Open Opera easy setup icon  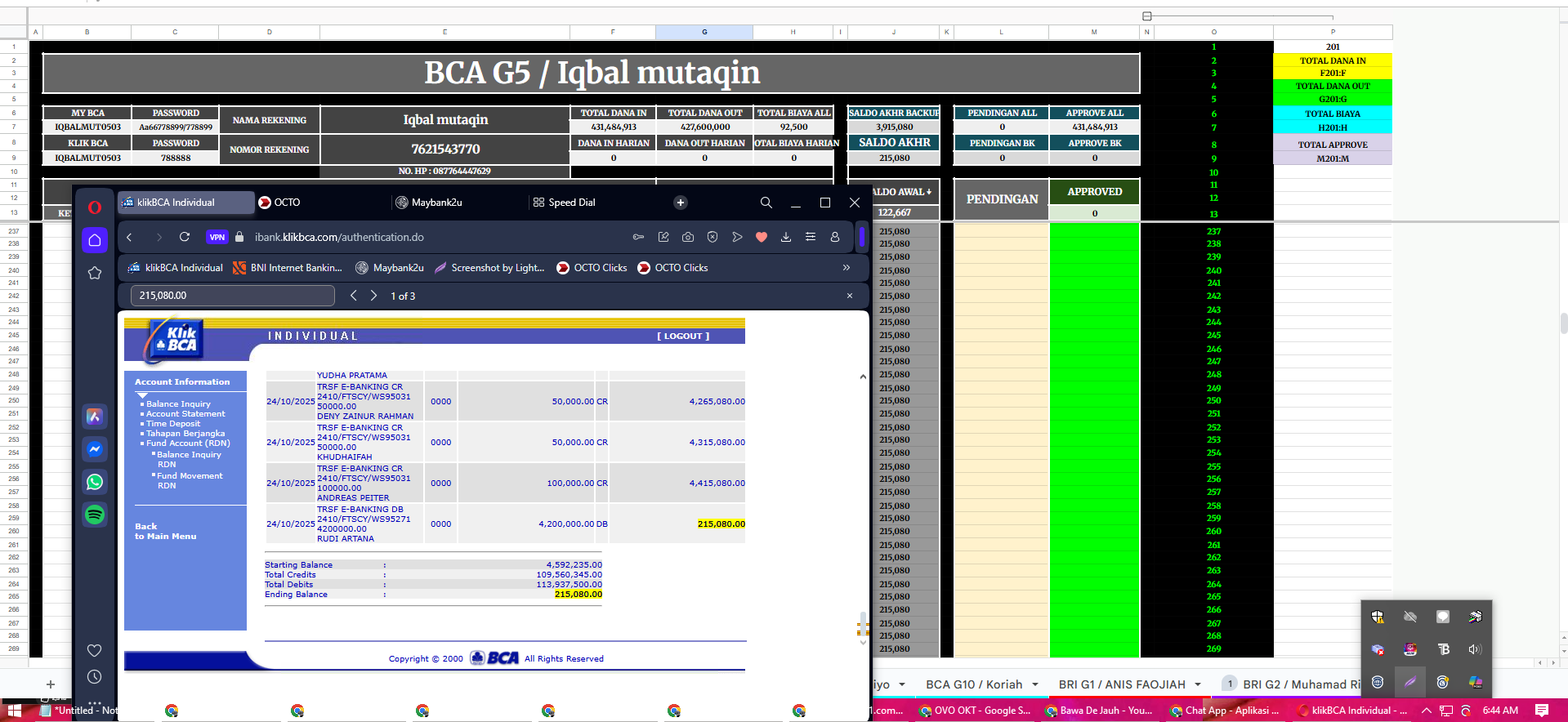pos(811,237)
